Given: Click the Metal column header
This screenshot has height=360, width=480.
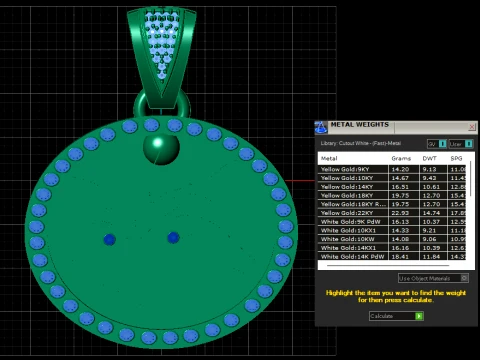Looking at the screenshot, I should point(329,158).
